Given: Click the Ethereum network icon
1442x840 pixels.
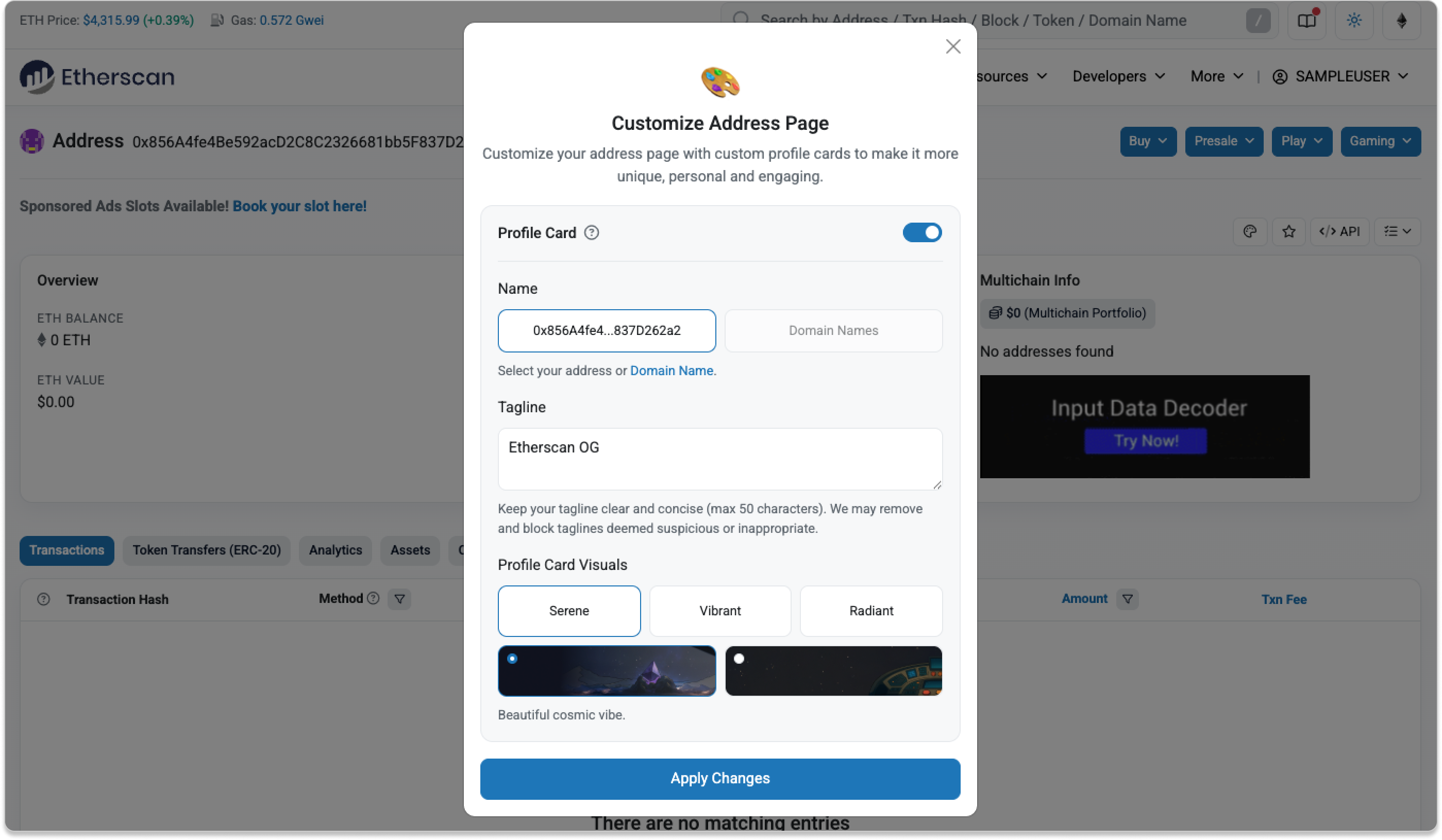Looking at the screenshot, I should tap(1401, 21).
